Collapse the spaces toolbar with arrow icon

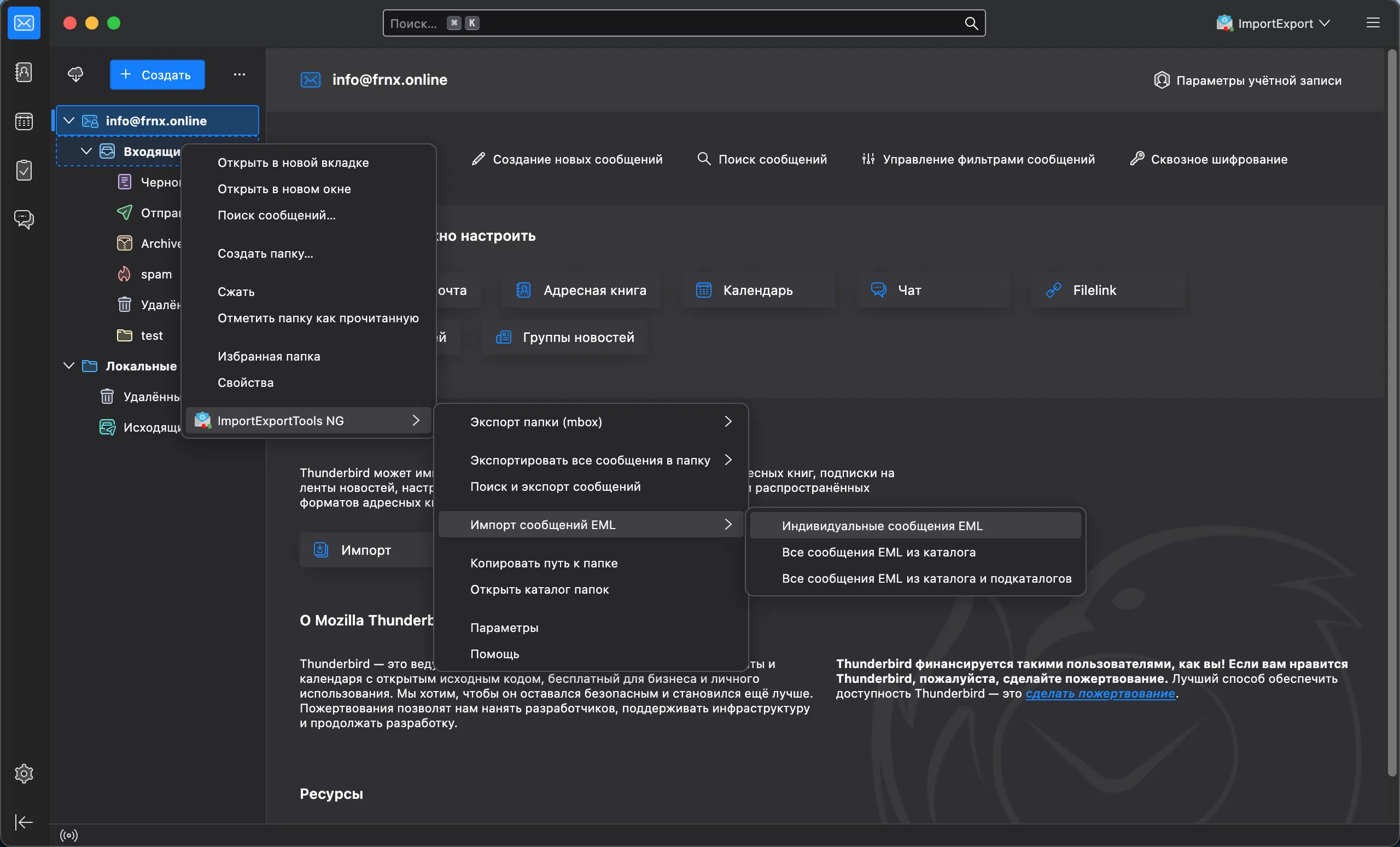point(24,822)
